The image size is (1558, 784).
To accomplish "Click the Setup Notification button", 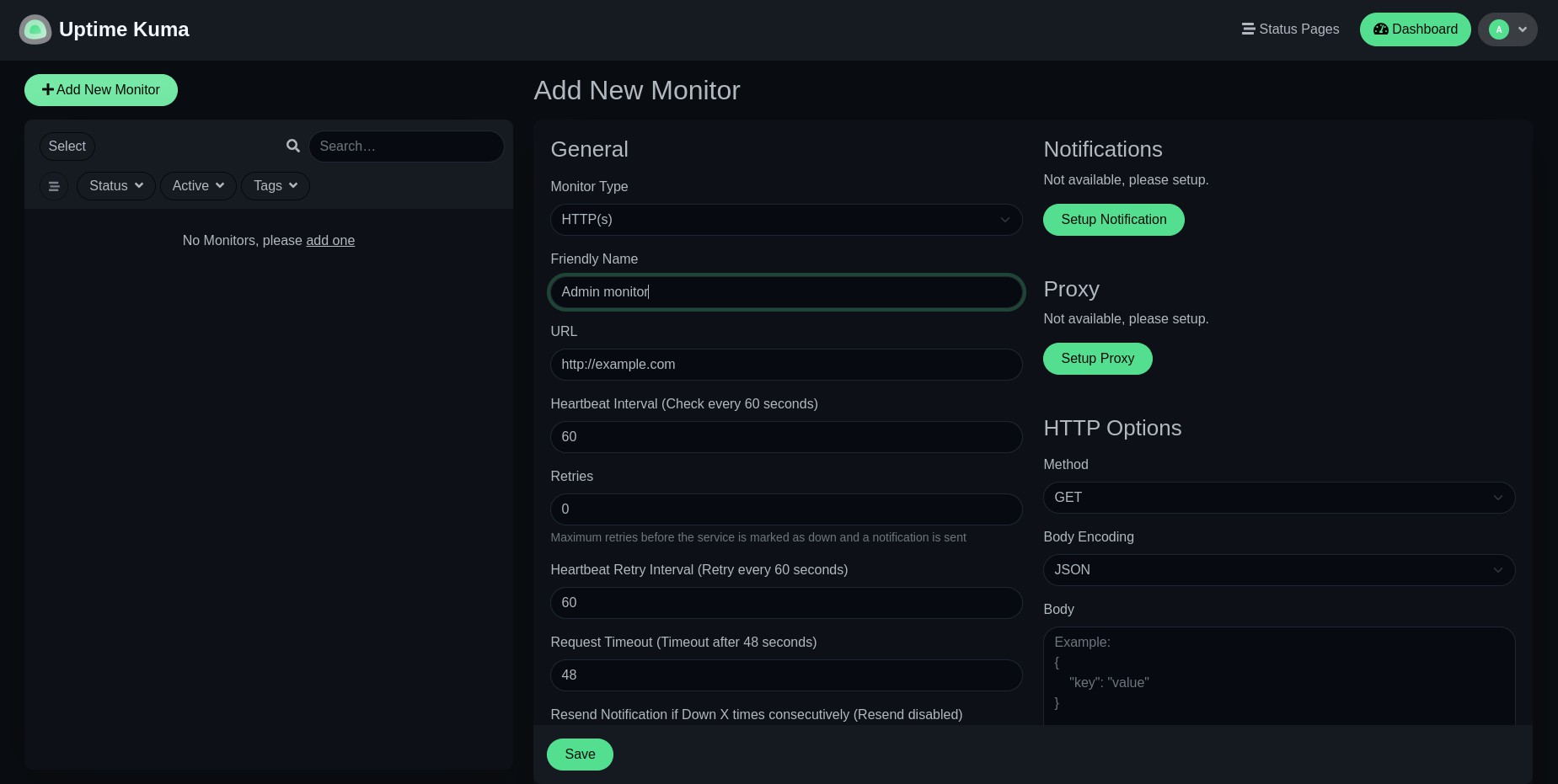I will point(1113,220).
